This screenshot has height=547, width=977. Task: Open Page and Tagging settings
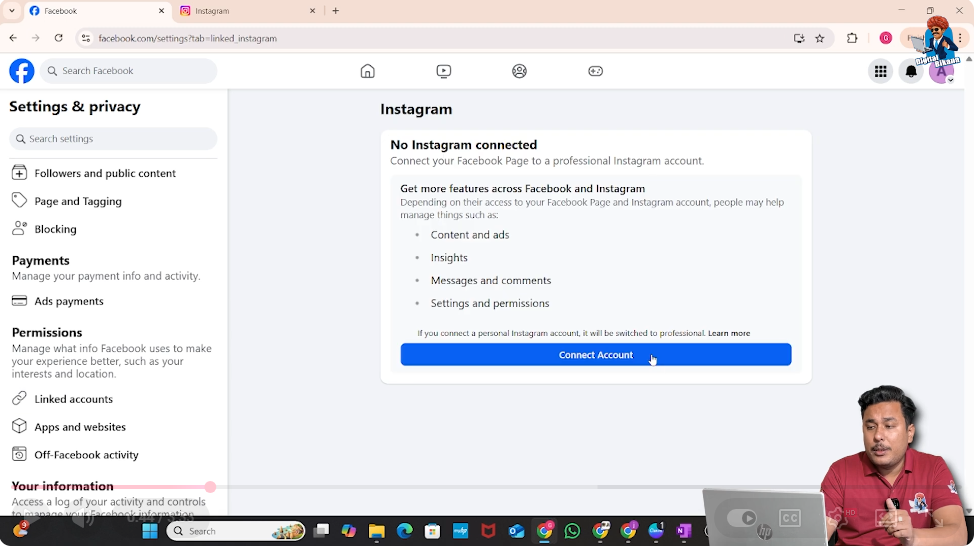point(113,201)
